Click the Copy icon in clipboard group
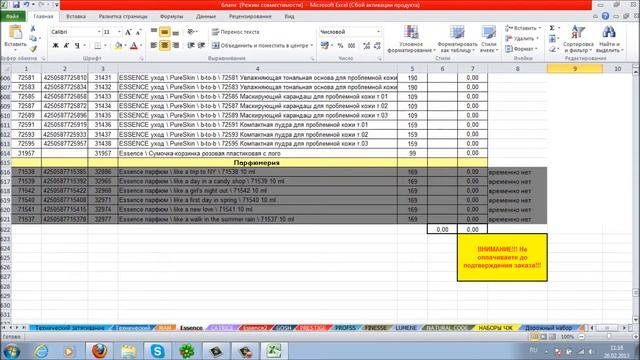 point(33,39)
